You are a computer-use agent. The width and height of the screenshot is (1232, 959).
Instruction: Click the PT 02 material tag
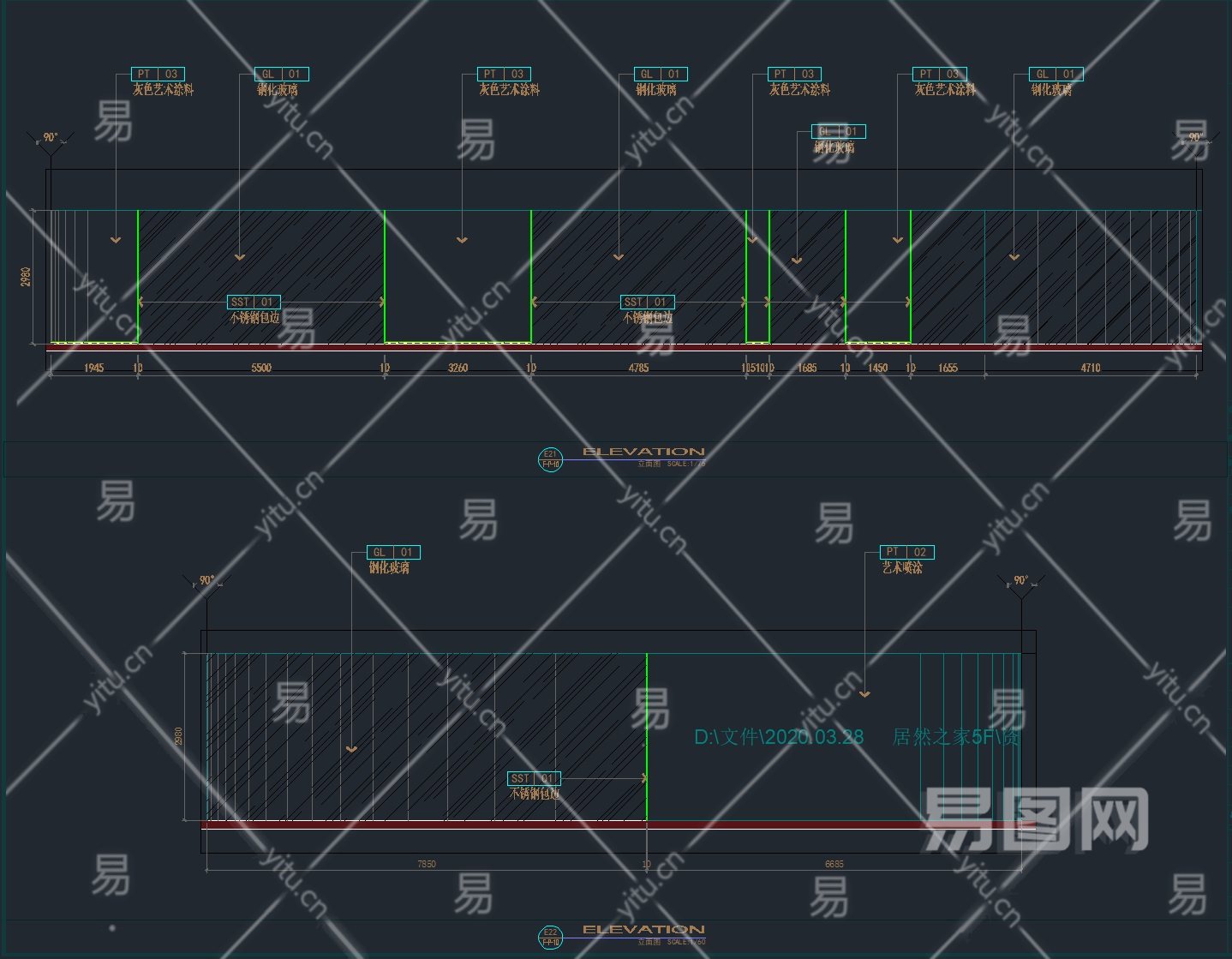907,552
